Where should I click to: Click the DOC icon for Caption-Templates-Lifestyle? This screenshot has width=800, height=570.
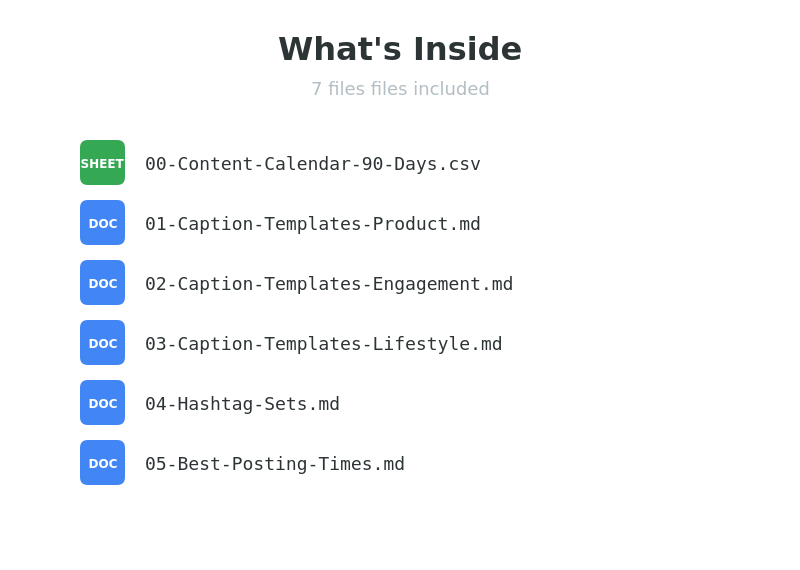pyautogui.click(x=102, y=343)
